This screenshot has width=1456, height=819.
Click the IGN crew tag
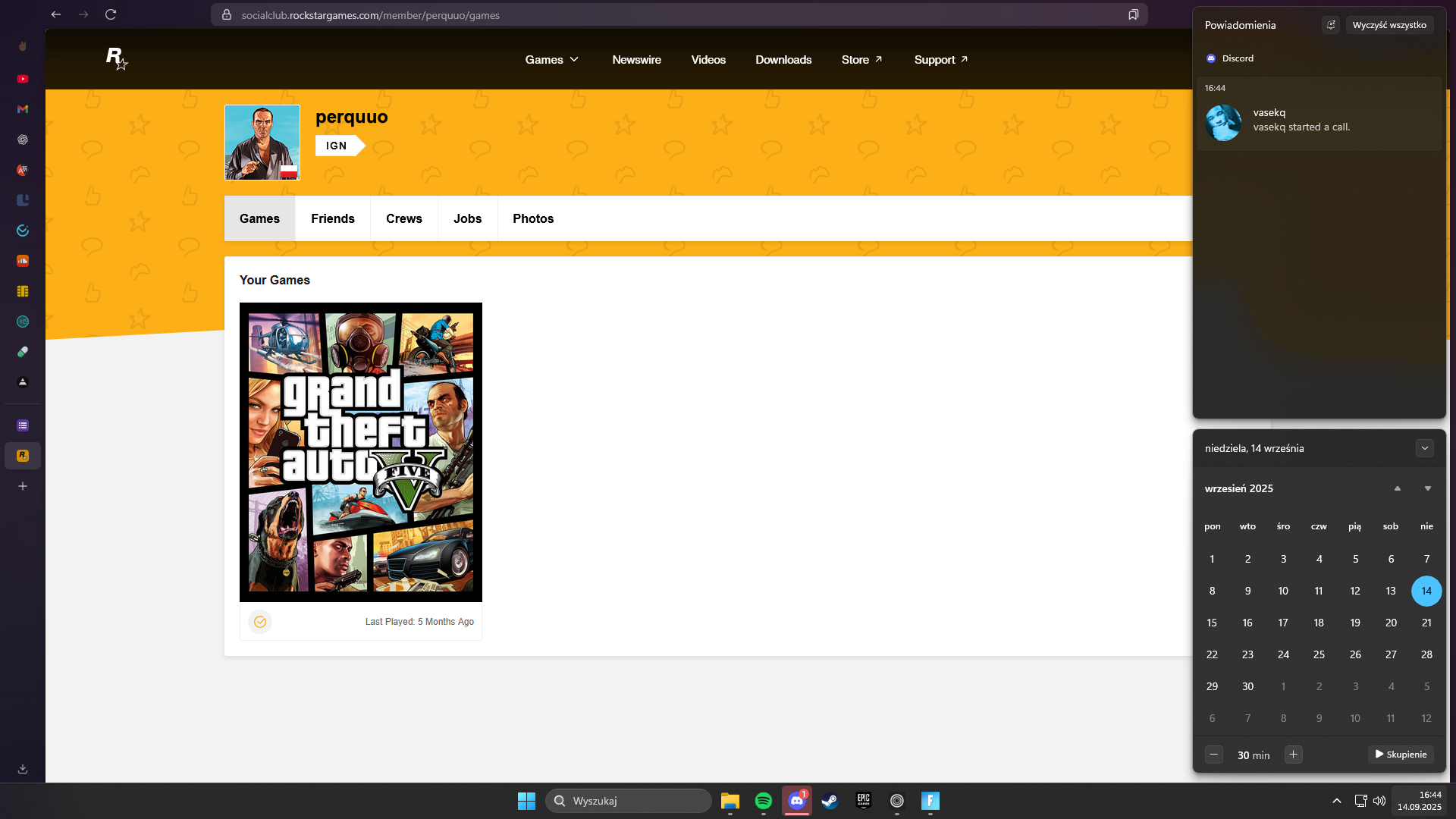tap(340, 146)
